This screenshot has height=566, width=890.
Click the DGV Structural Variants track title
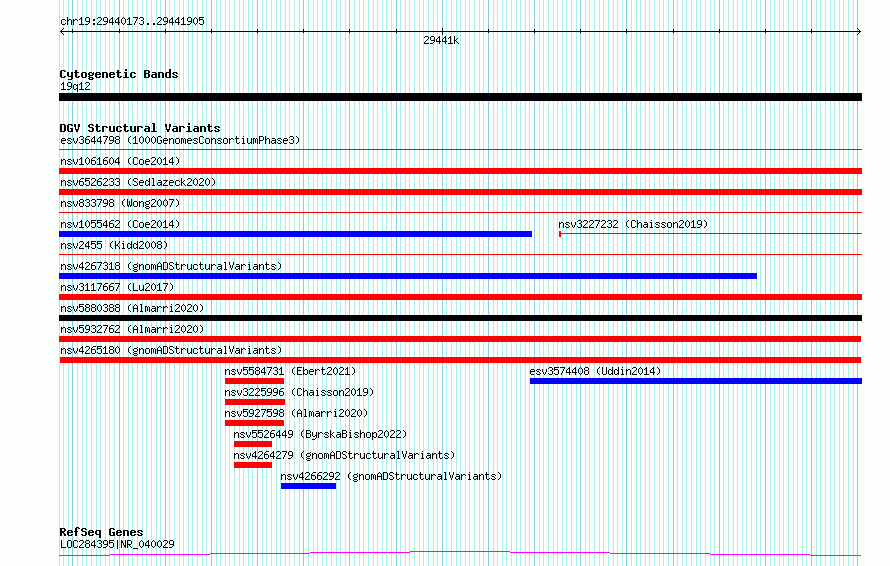(140, 128)
